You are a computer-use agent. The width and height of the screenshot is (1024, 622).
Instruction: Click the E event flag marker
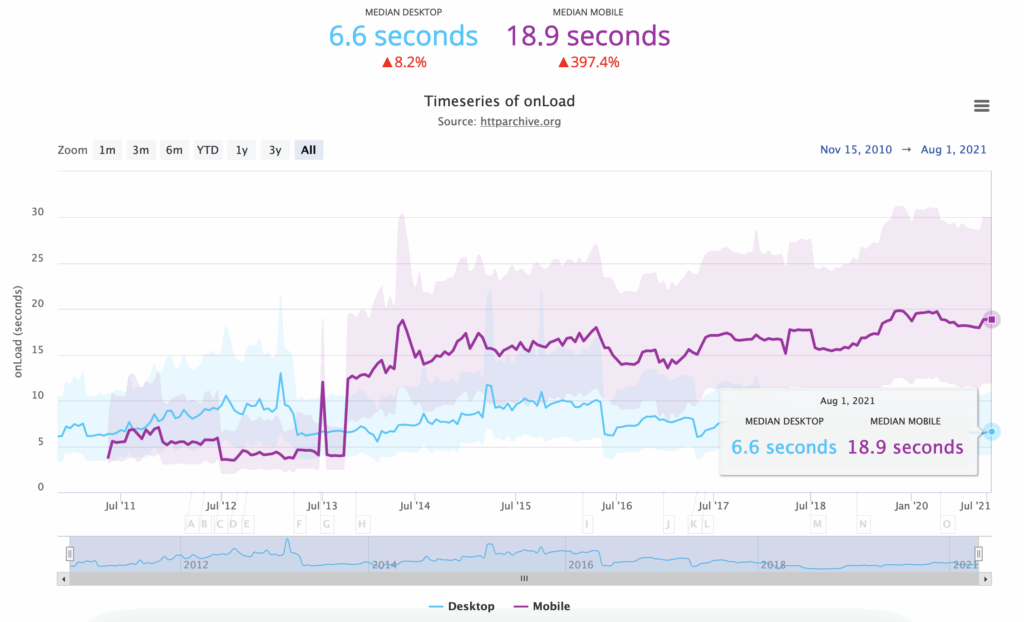(x=247, y=524)
